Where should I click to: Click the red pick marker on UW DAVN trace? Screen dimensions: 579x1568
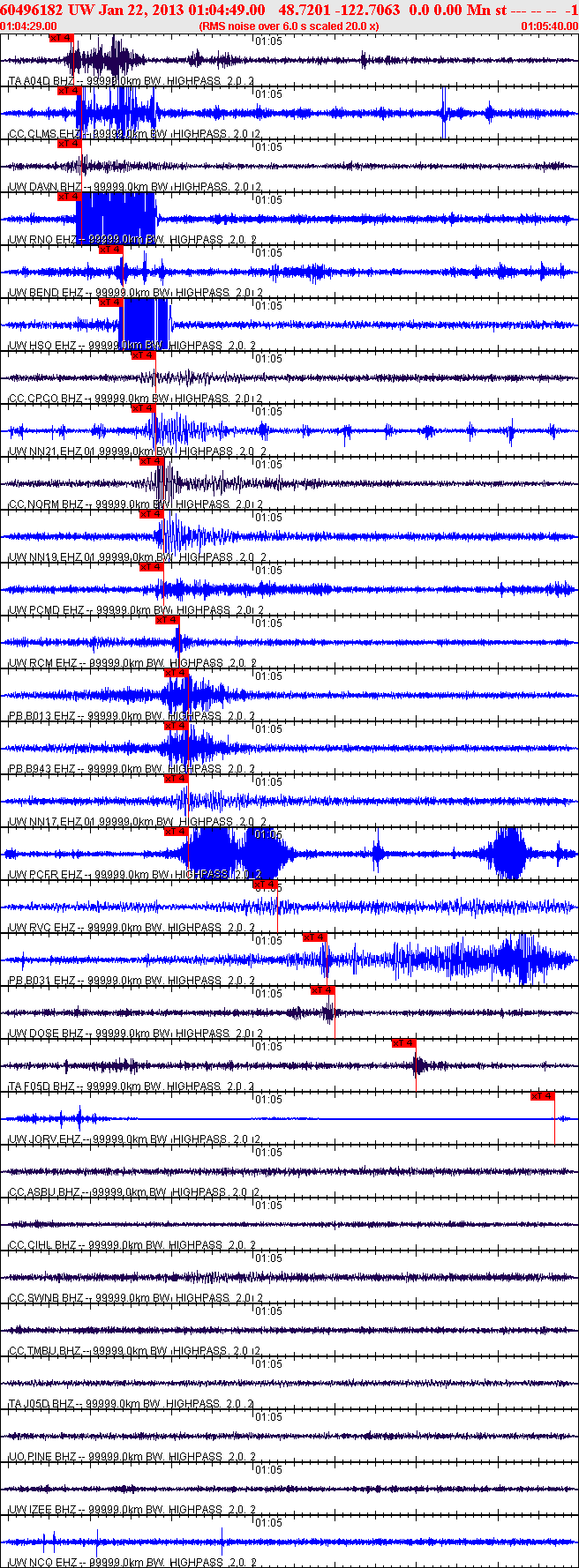(69, 144)
